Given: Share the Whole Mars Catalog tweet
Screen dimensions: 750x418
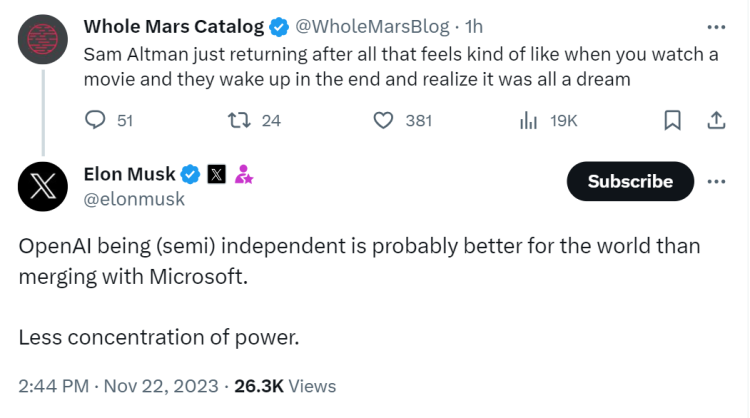Looking at the screenshot, I should pos(716,120).
